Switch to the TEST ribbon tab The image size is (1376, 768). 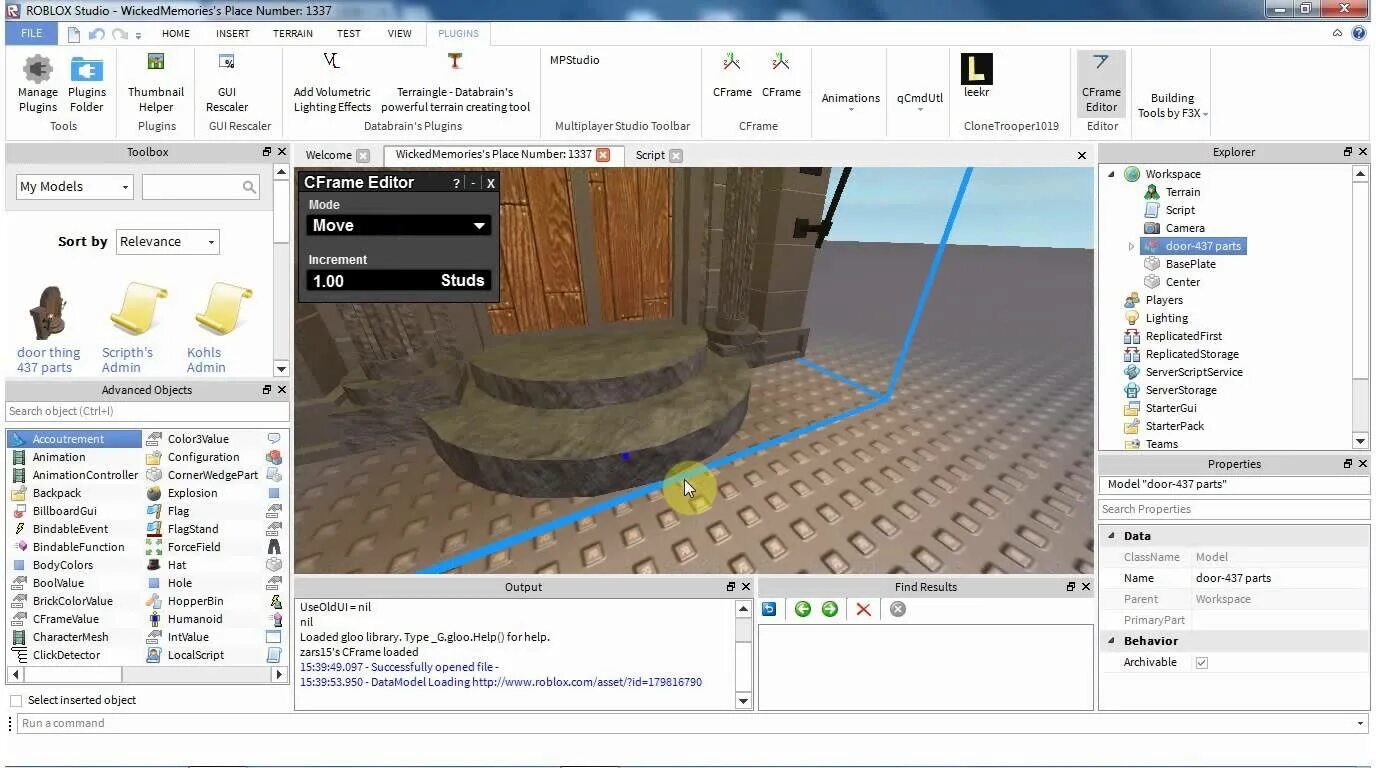(349, 33)
